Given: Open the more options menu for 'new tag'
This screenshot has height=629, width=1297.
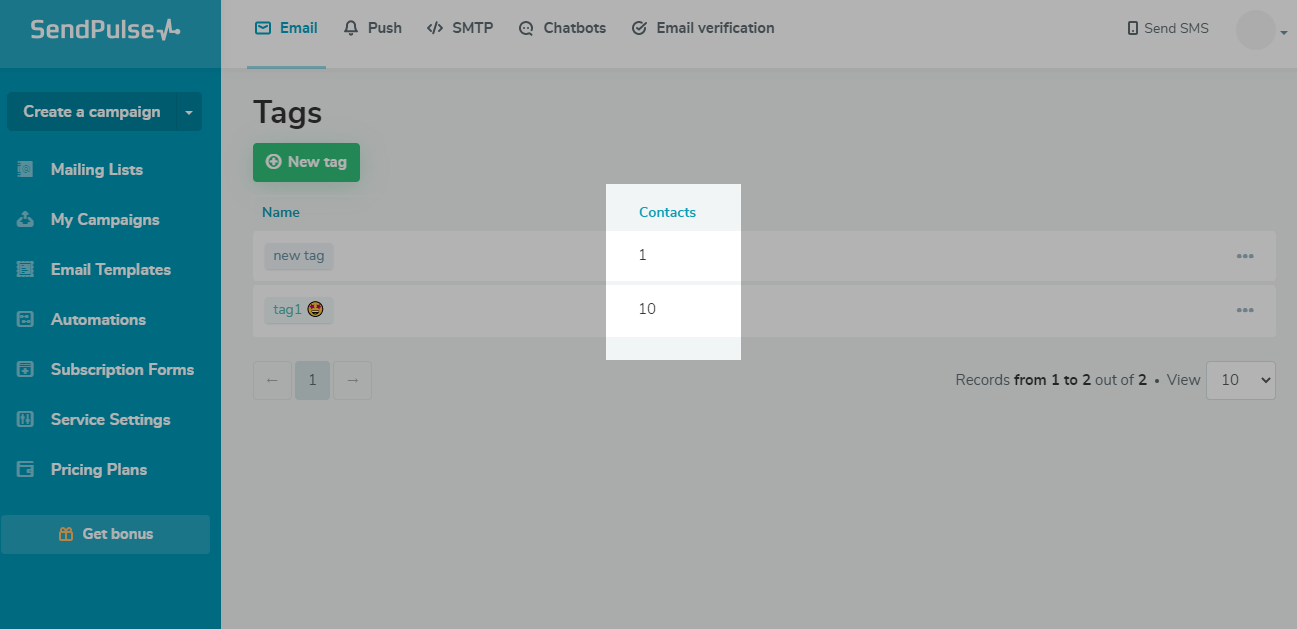Looking at the screenshot, I should [x=1245, y=256].
